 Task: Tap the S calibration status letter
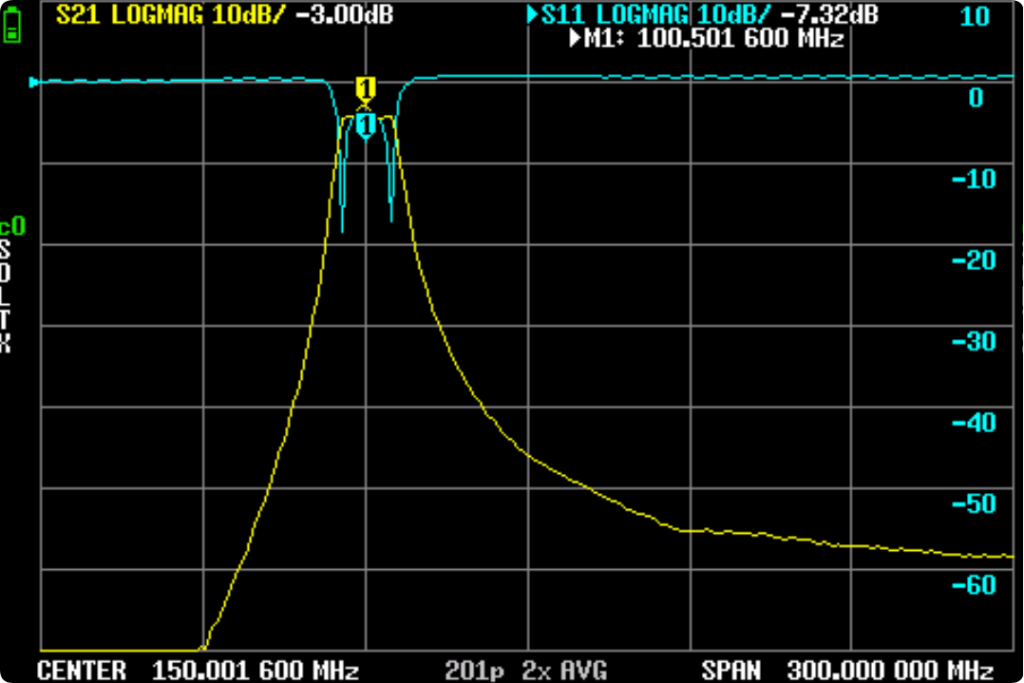(x=6, y=250)
